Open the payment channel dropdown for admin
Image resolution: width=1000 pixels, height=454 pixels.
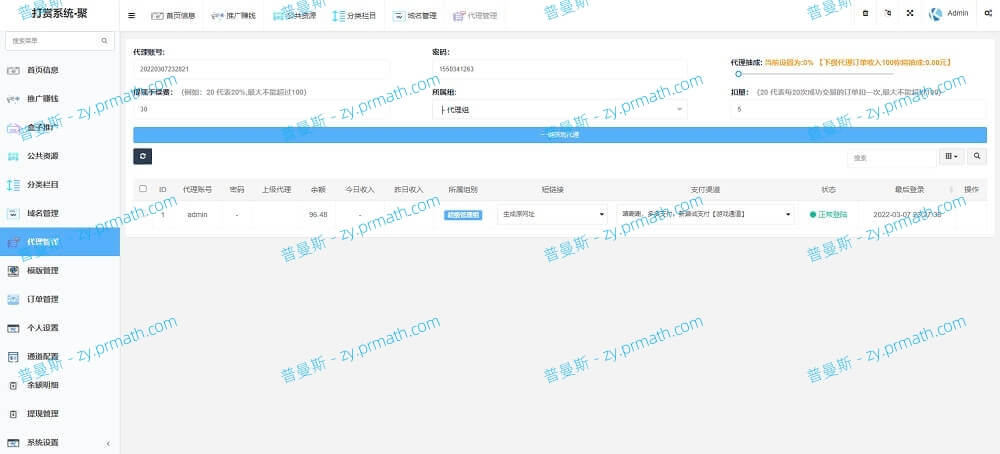705,214
